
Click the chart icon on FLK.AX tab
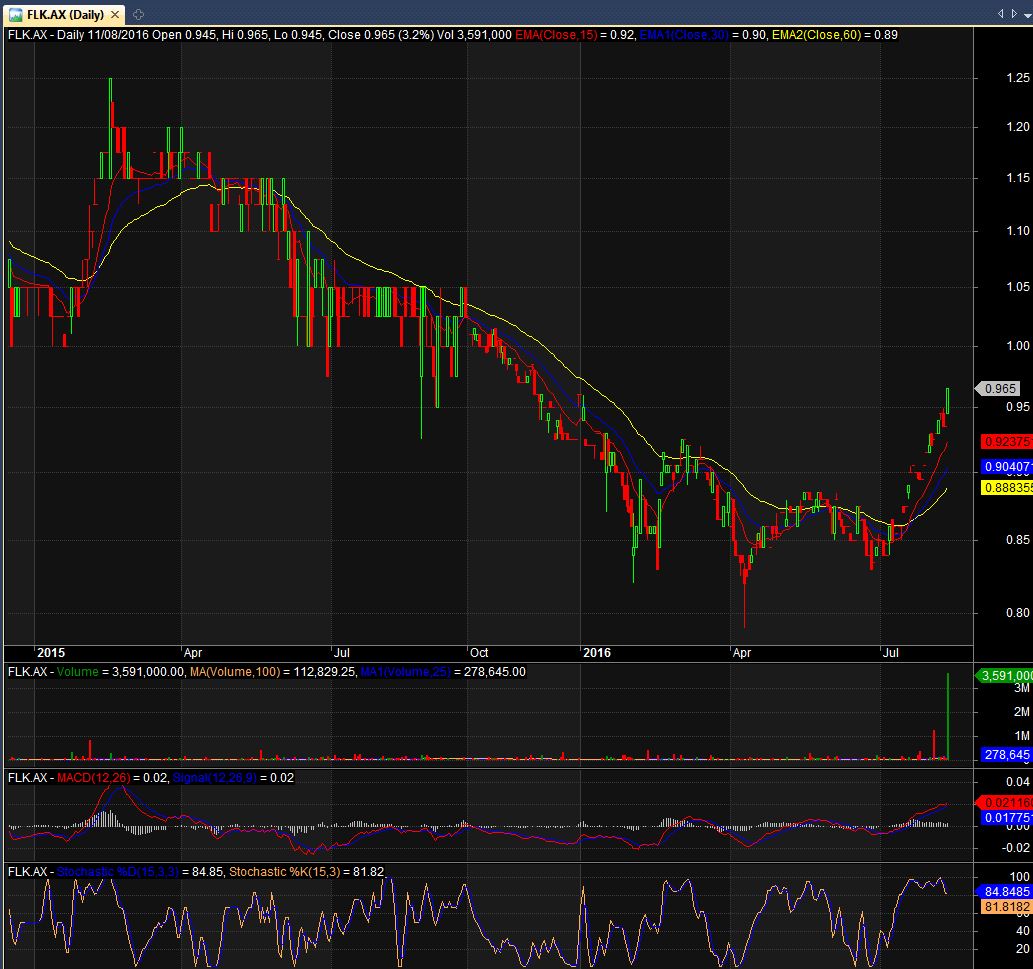pos(15,14)
